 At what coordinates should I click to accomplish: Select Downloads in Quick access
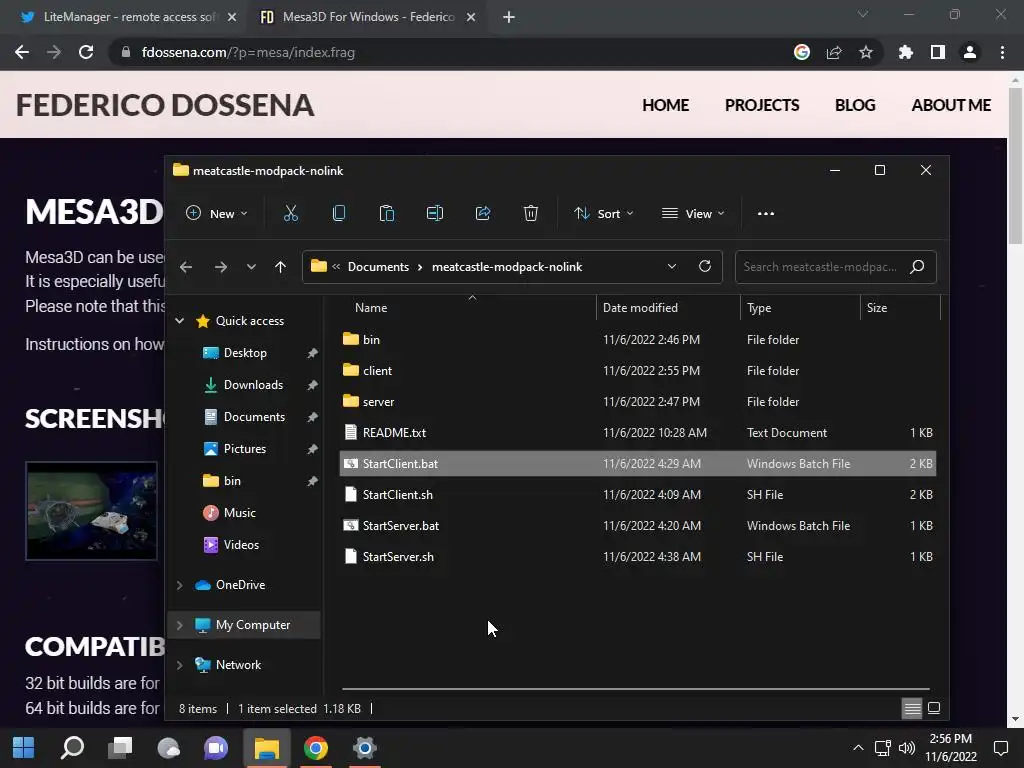pyautogui.click(x=253, y=385)
